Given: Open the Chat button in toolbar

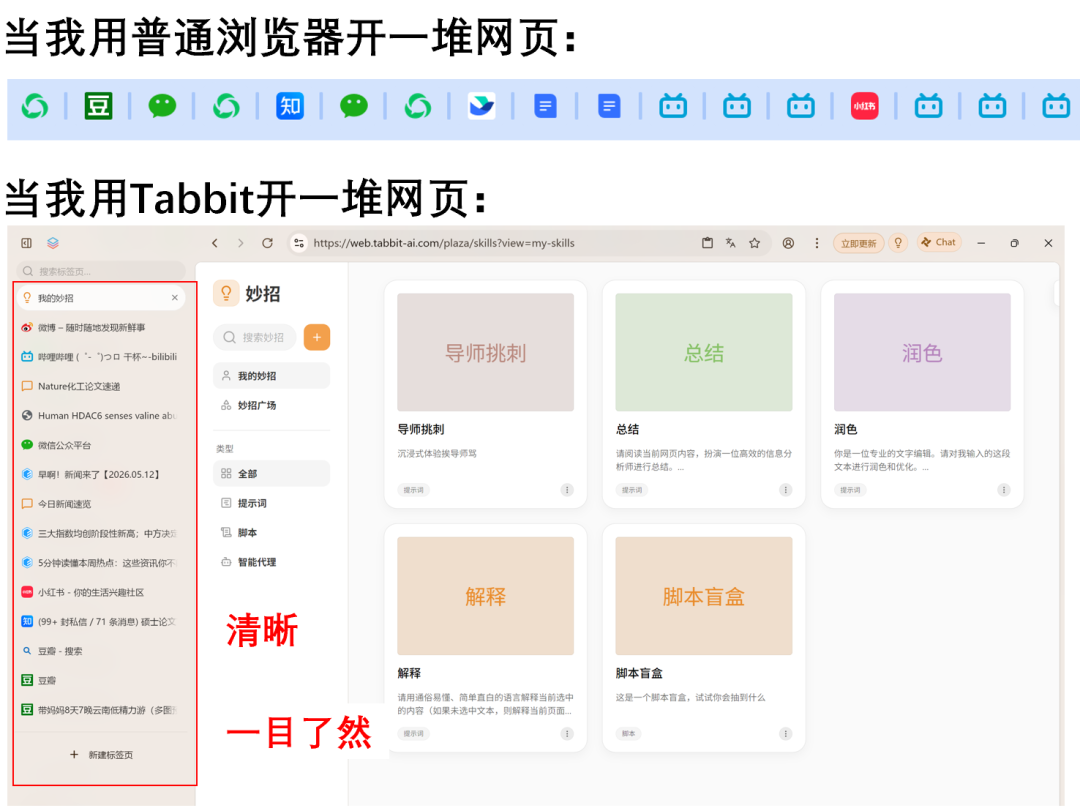Looking at the screenshot, I should click(939, 243).
